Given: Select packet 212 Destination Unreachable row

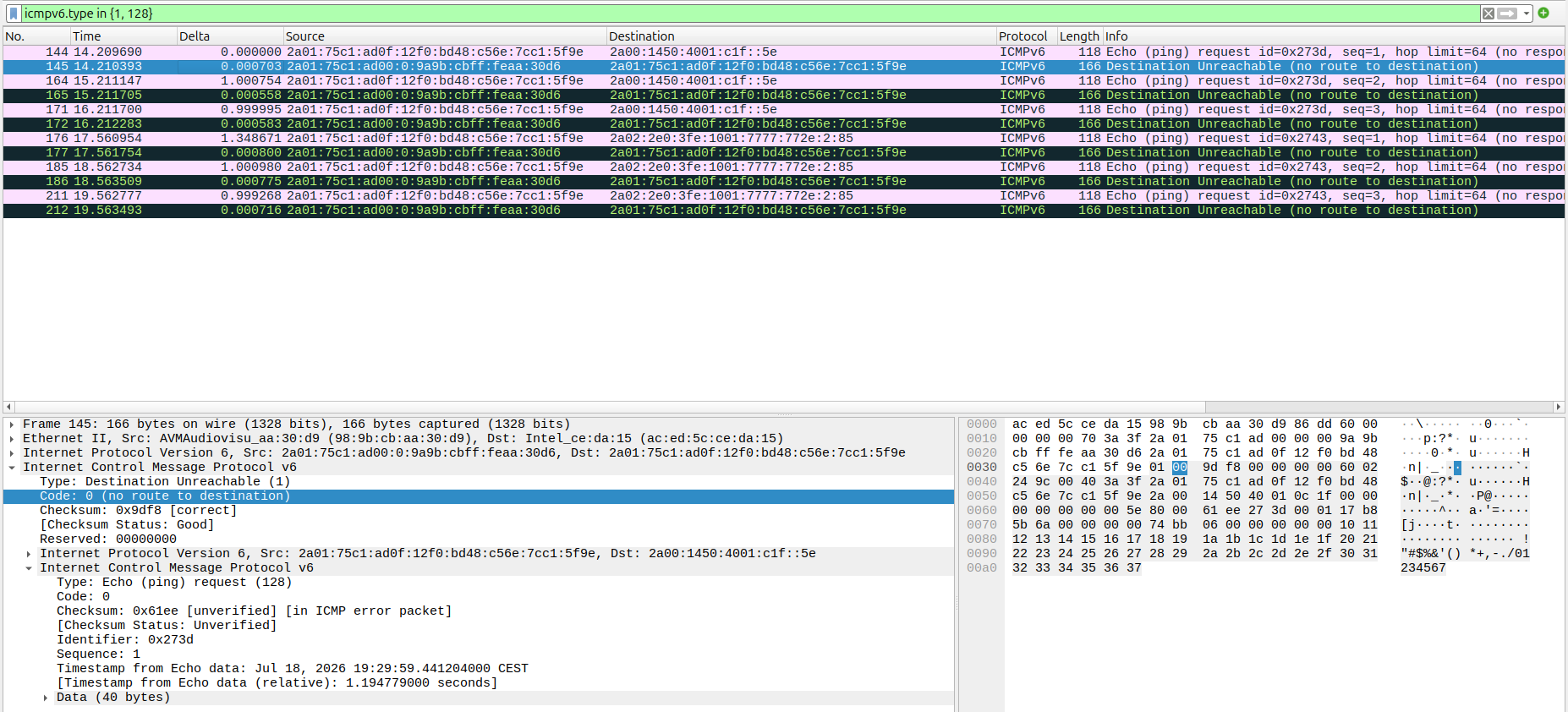Looking at the screenshot, I should pyautogui.click(x=783, y=210).
